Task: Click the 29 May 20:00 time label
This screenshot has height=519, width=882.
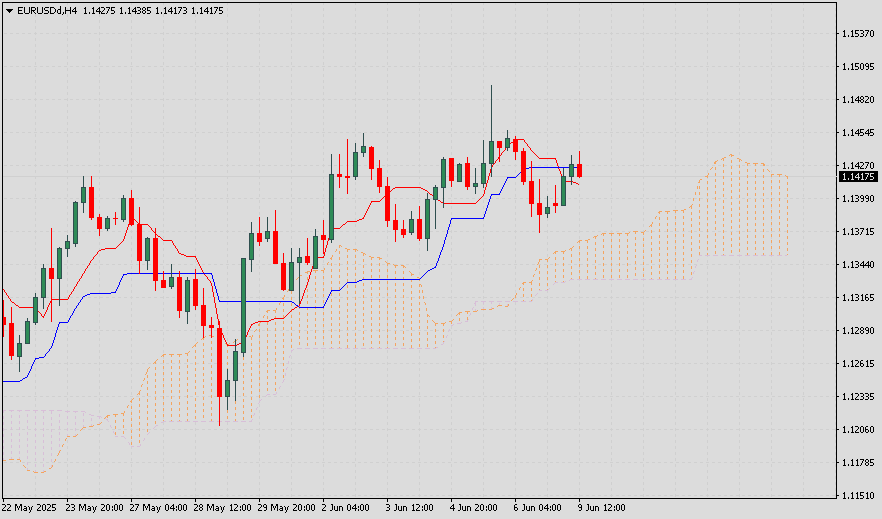Action: (287, 508)
